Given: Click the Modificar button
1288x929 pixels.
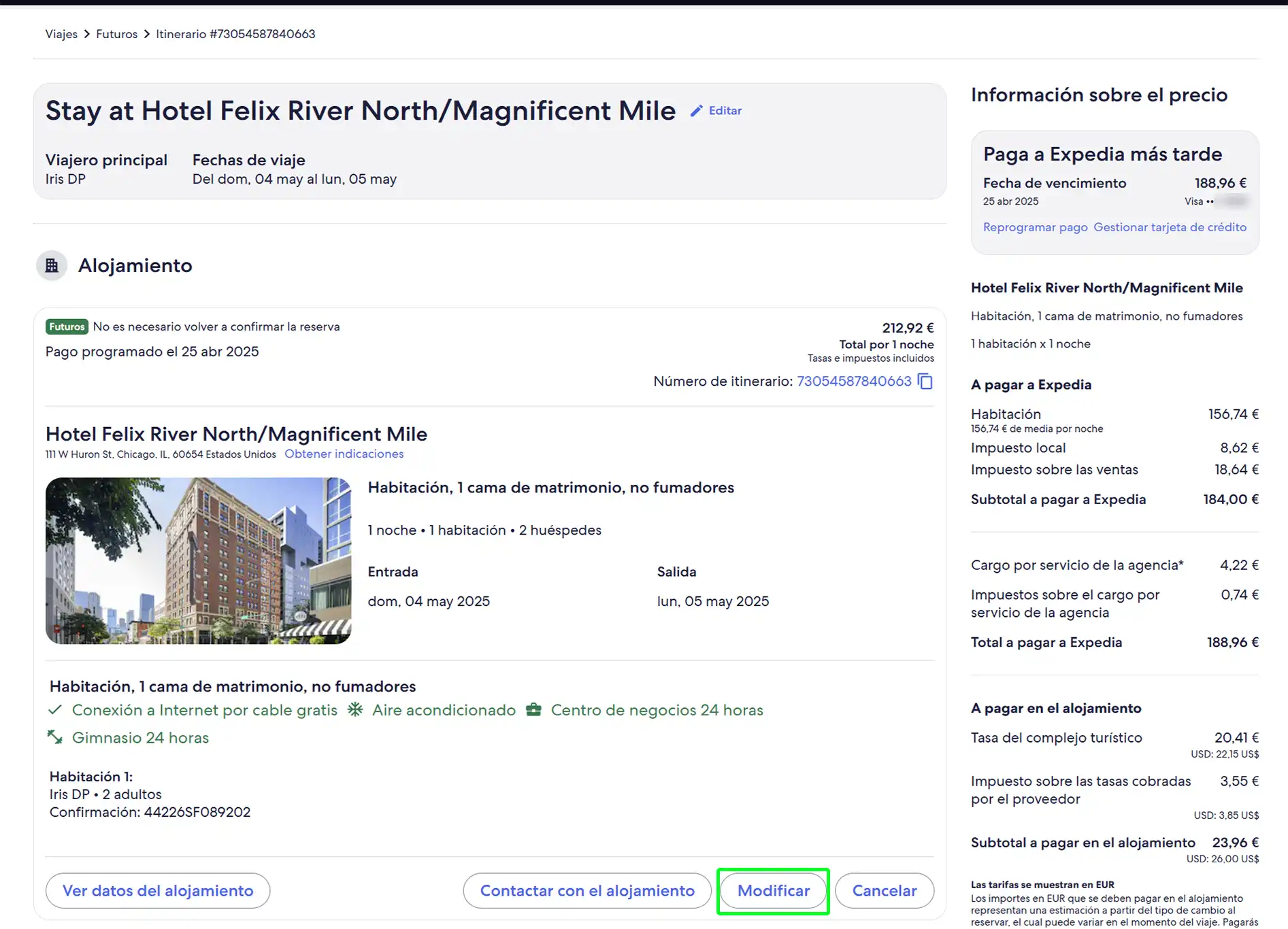Looking at the screenshot, I should (x=774, y=891).
